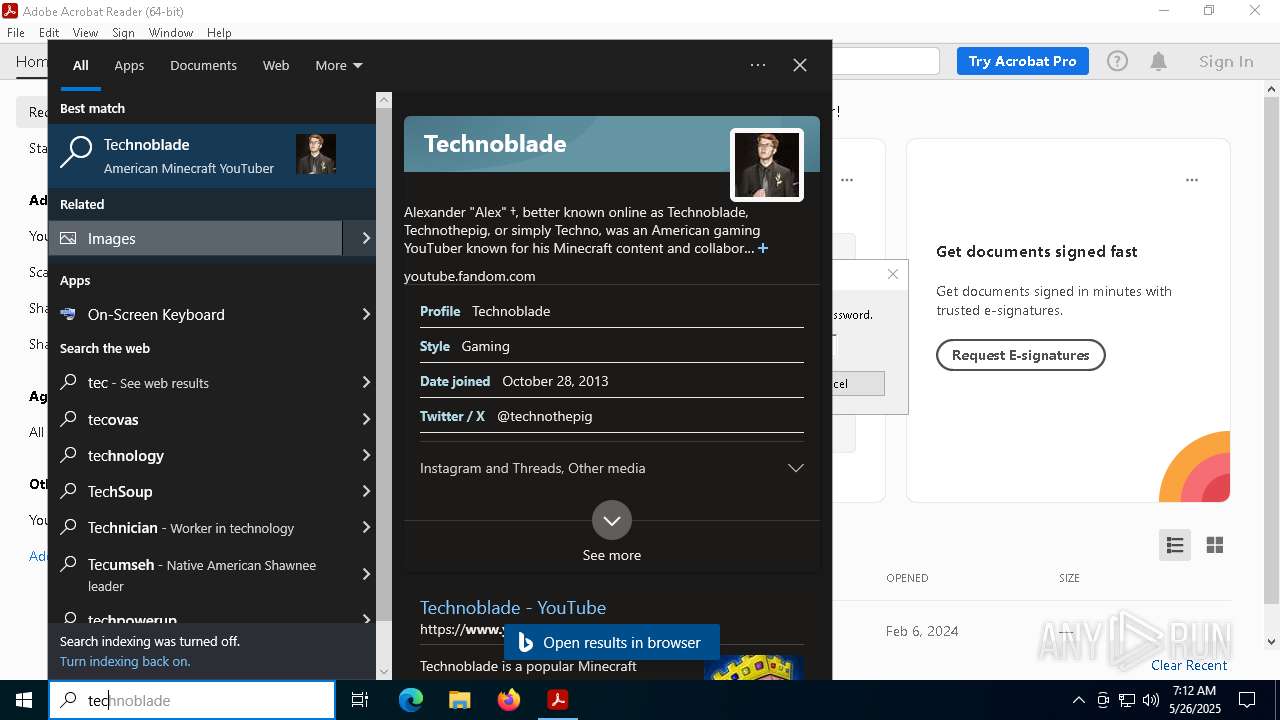Select the Web search tab
The width and height of the screenshot is (1280, 720).
click(276, 65)
